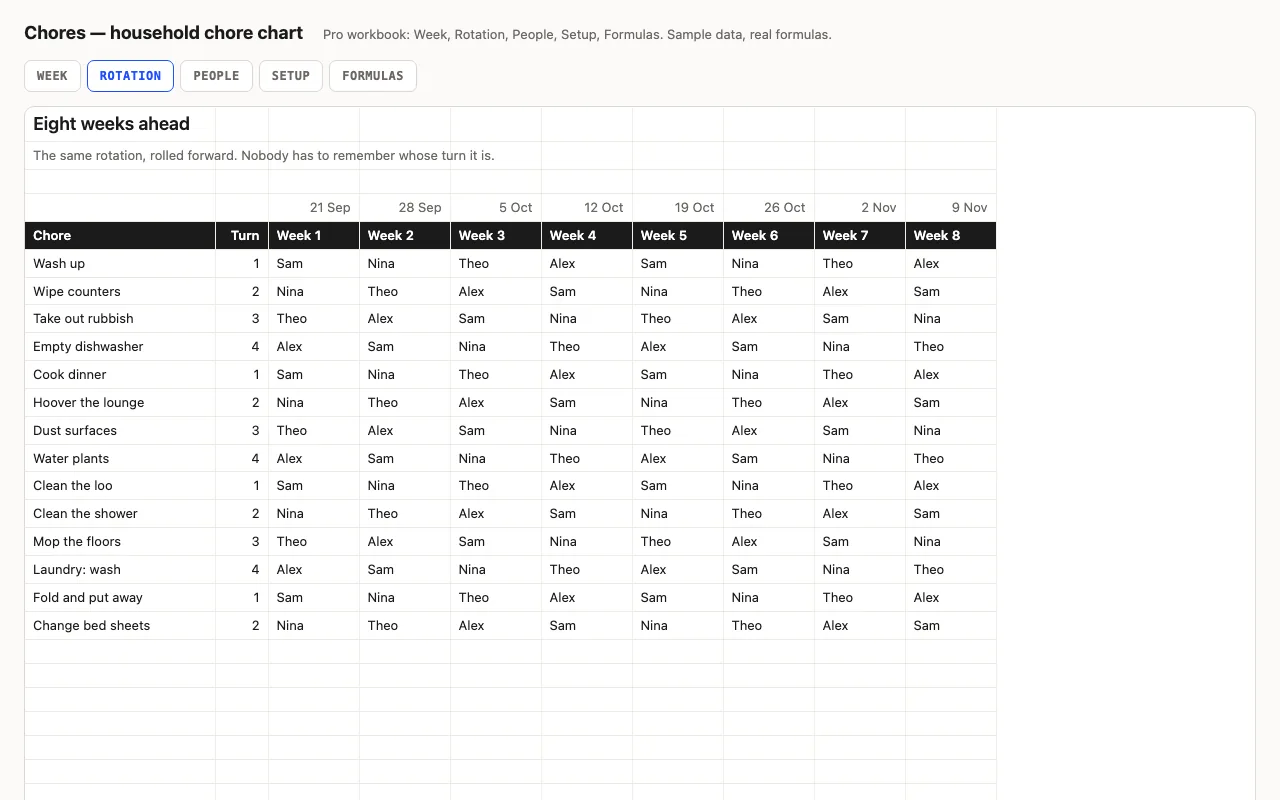Select the 'Clean the loo' chore cell

[x=120, y=486]
